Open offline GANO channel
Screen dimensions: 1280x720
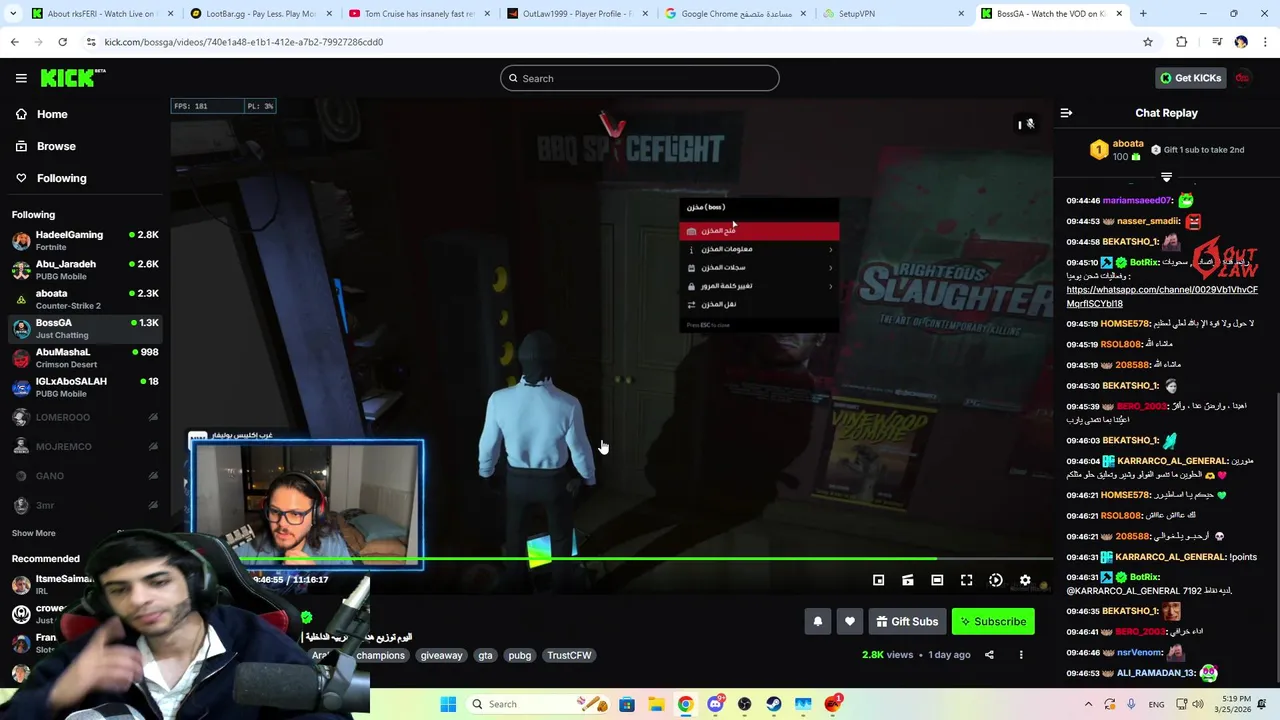pos(85,476)
